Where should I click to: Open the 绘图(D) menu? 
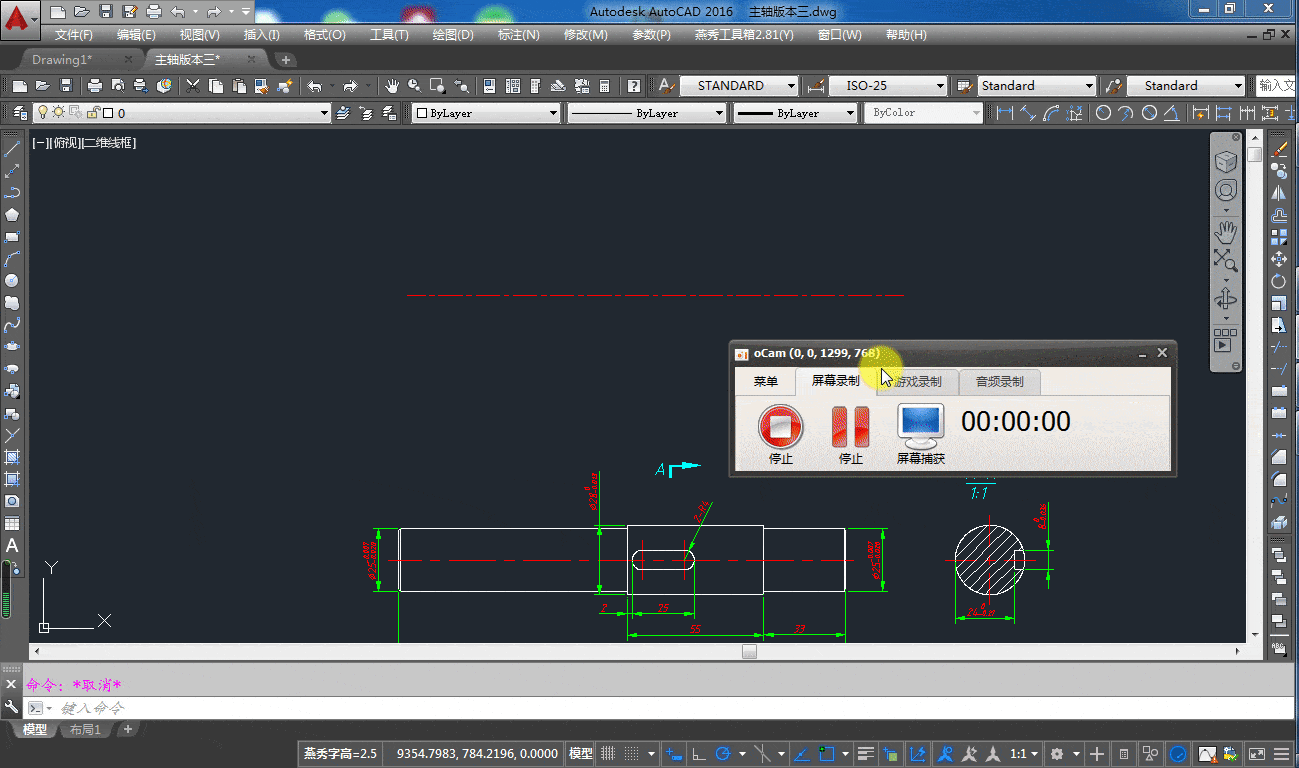click(x=452, y=34)
